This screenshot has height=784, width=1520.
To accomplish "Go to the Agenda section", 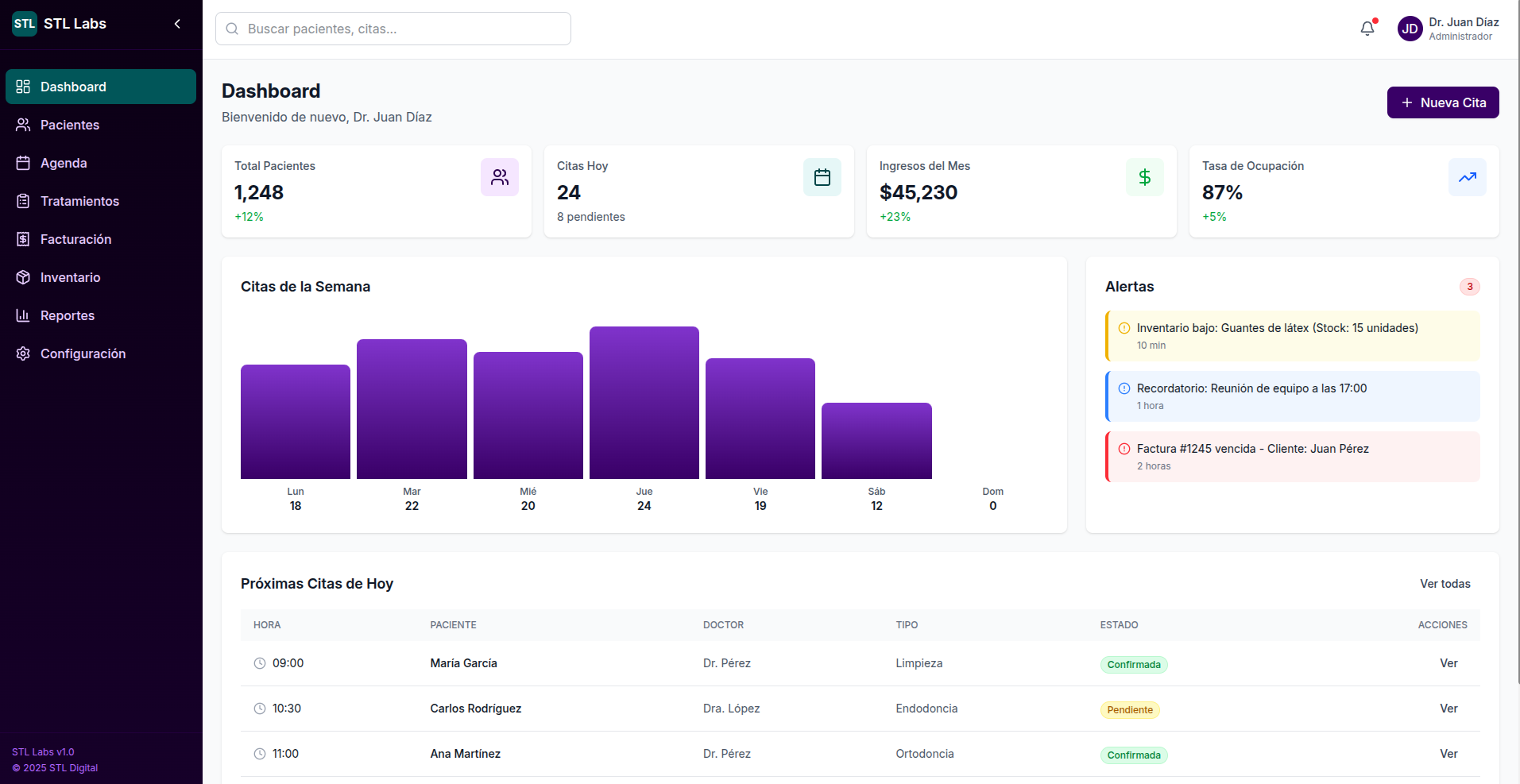I will tap(64, 163).
